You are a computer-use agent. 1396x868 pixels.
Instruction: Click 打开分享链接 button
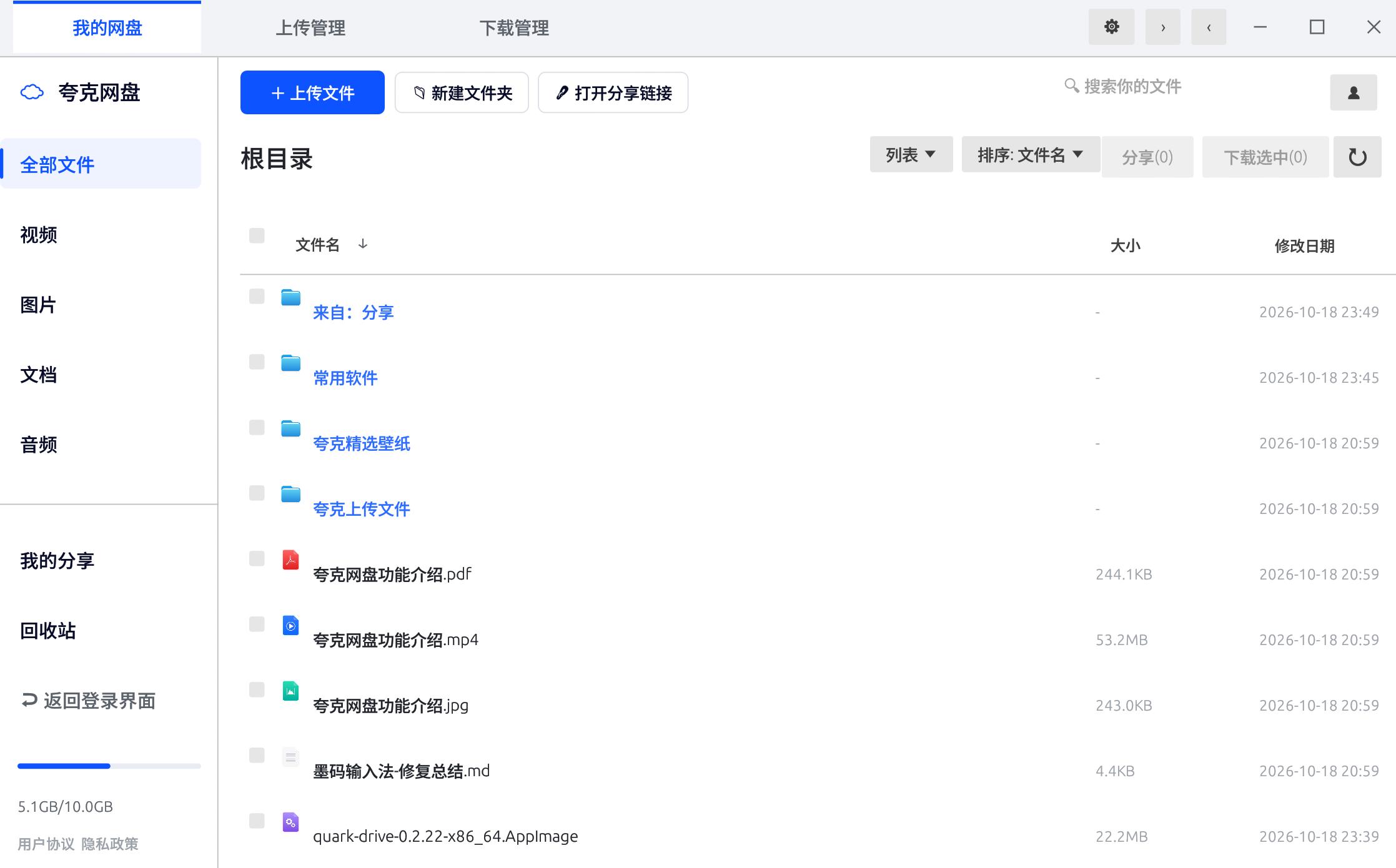(x=613, y=92)
